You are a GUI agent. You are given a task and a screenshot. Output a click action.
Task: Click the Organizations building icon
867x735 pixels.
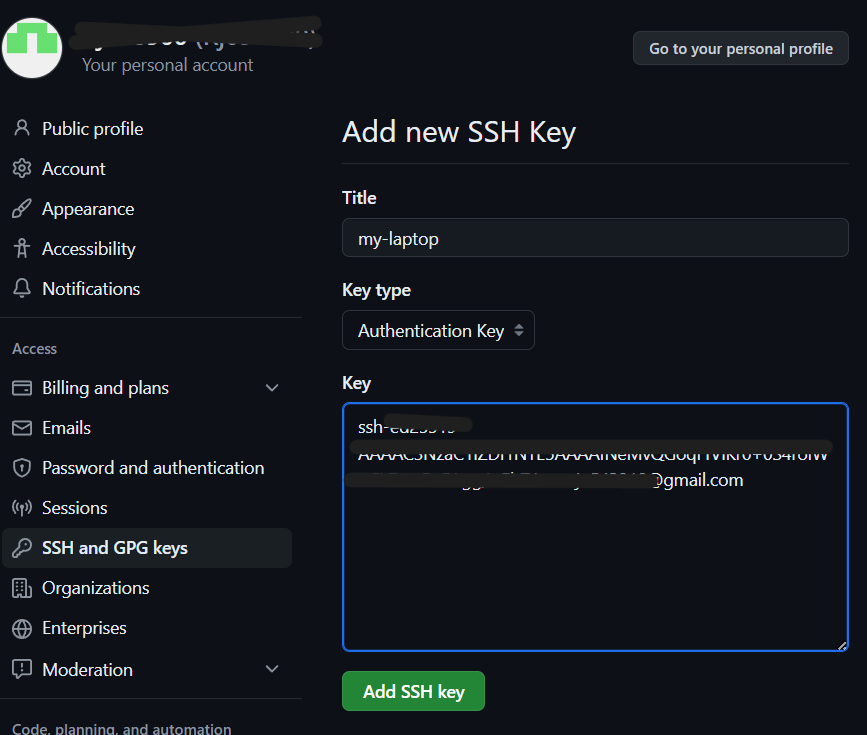coord(22,588)
